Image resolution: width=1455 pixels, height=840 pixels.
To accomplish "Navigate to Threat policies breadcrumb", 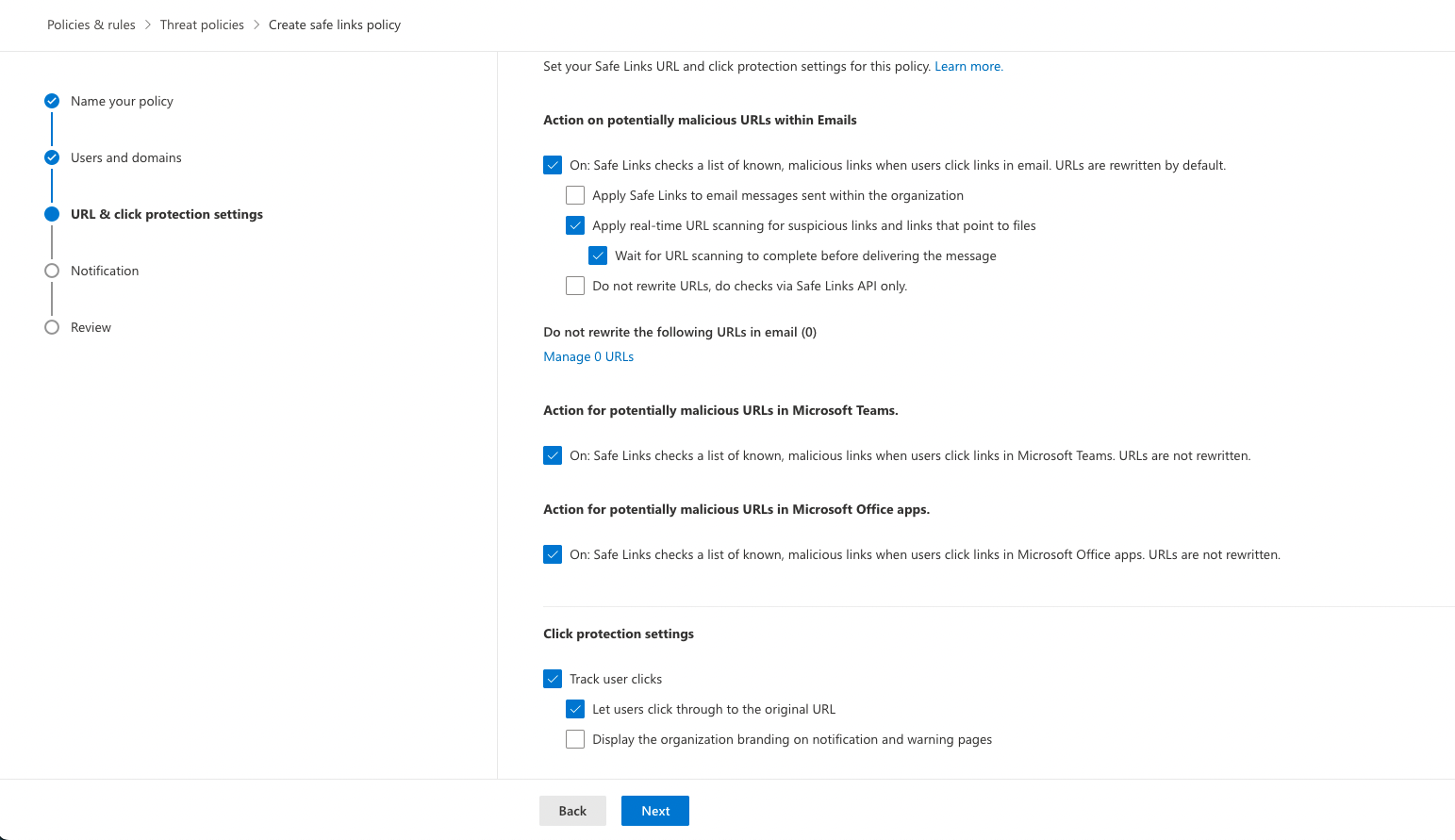I will coord(202,25).
